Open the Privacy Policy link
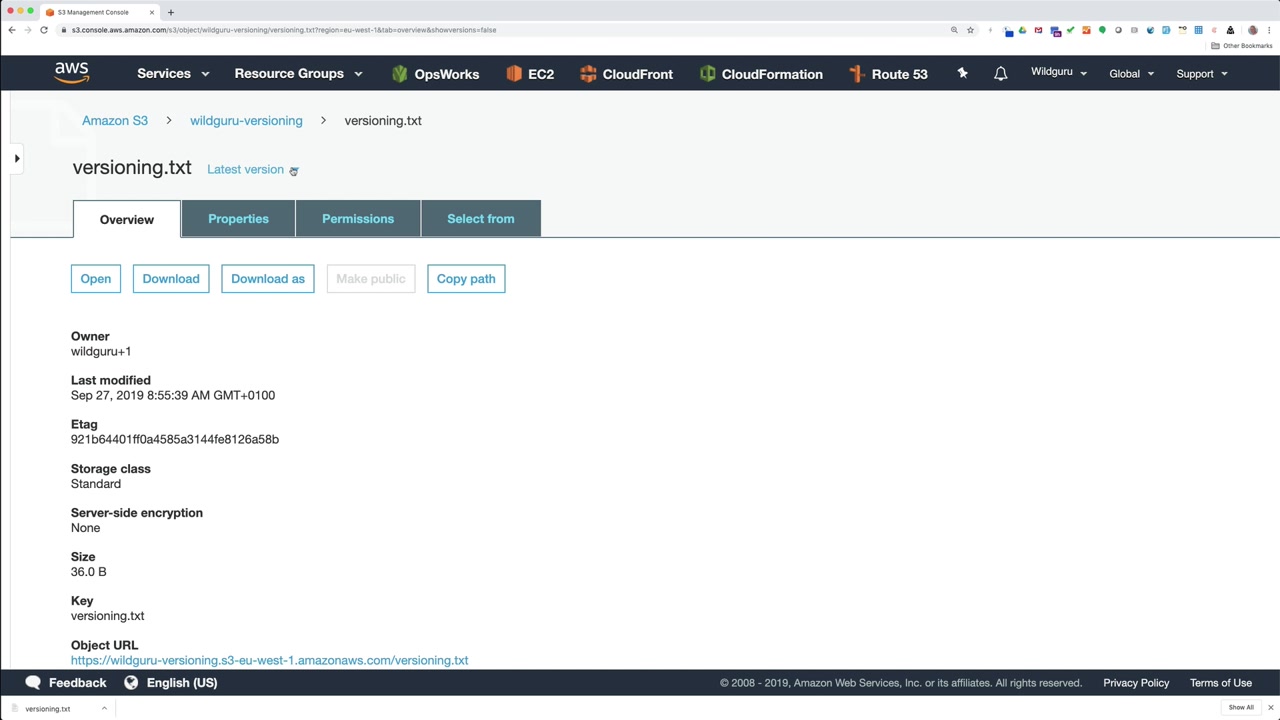1280x720 pixels. [x=1136, y=683]
